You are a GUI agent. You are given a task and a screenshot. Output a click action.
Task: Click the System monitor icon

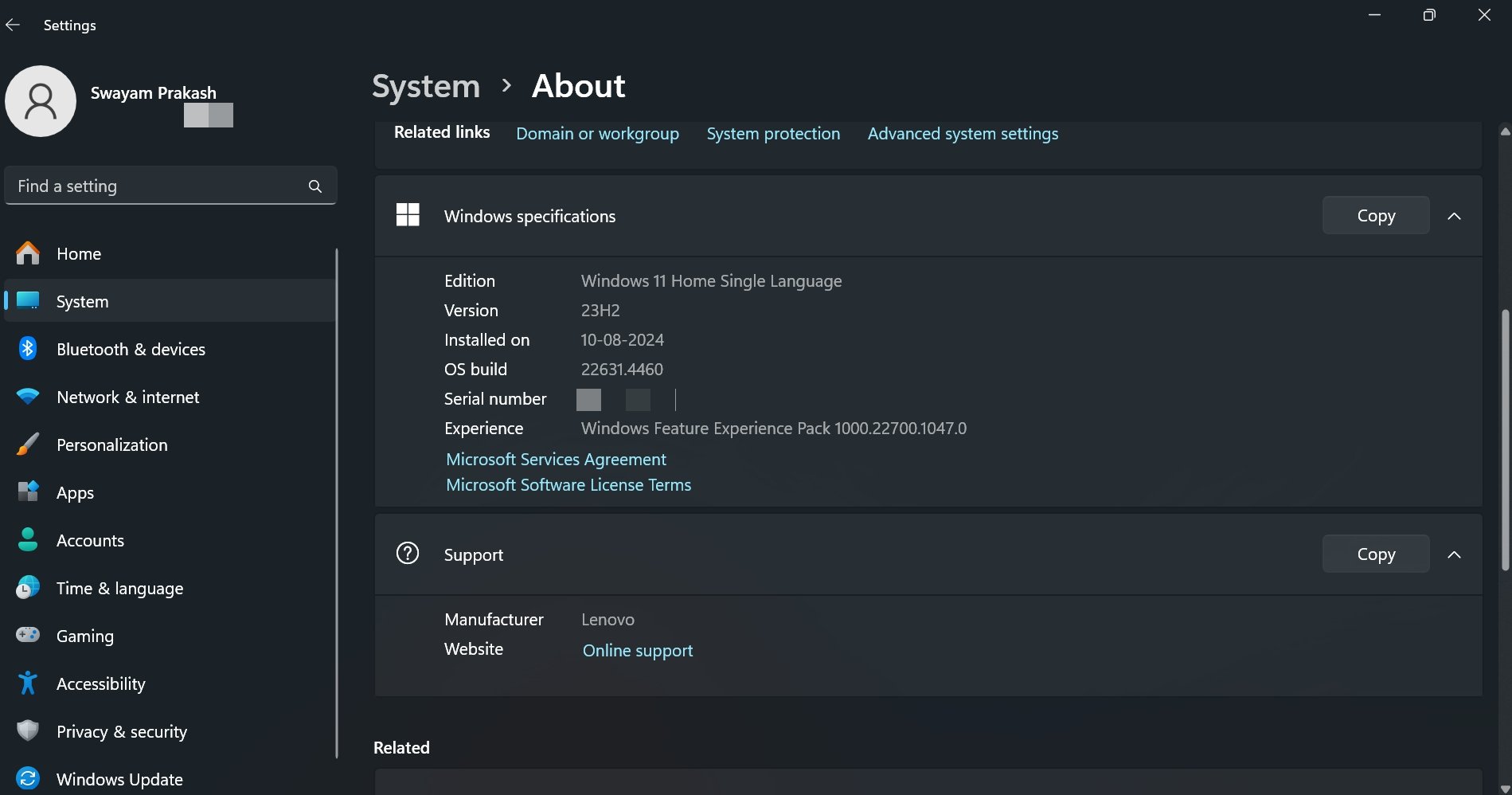(28, 300)
